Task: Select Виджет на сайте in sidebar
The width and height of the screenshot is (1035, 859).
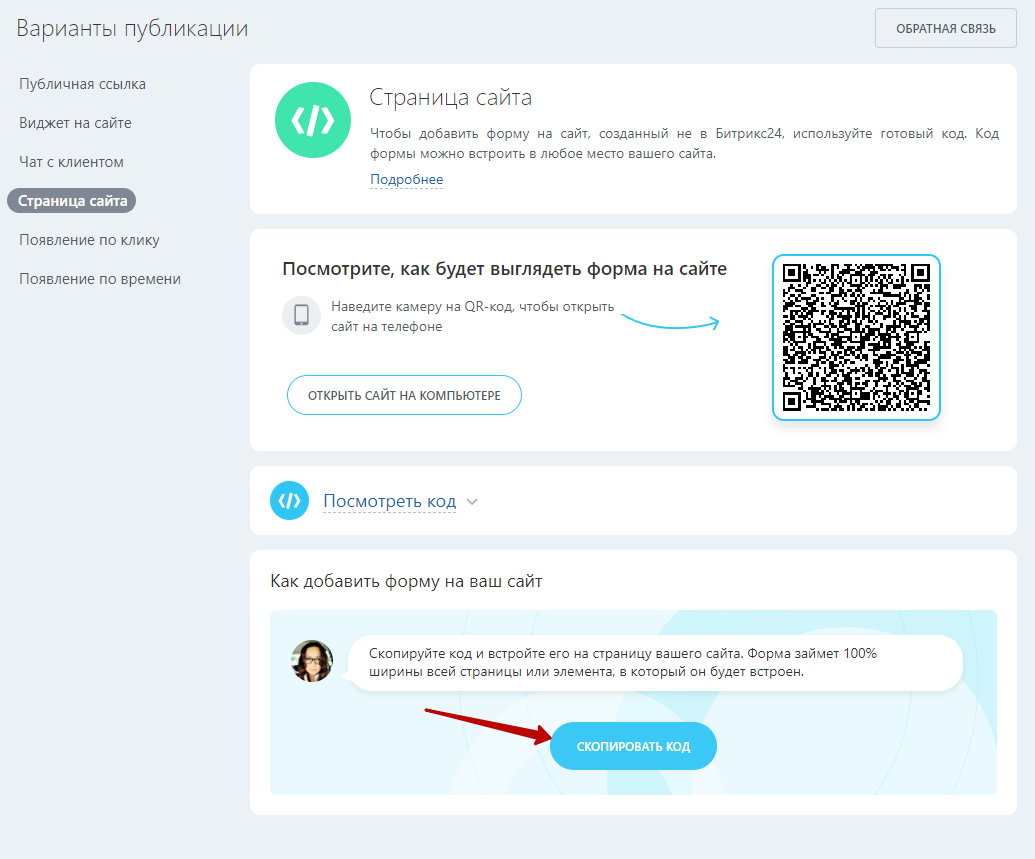Action: click(75, 123)
